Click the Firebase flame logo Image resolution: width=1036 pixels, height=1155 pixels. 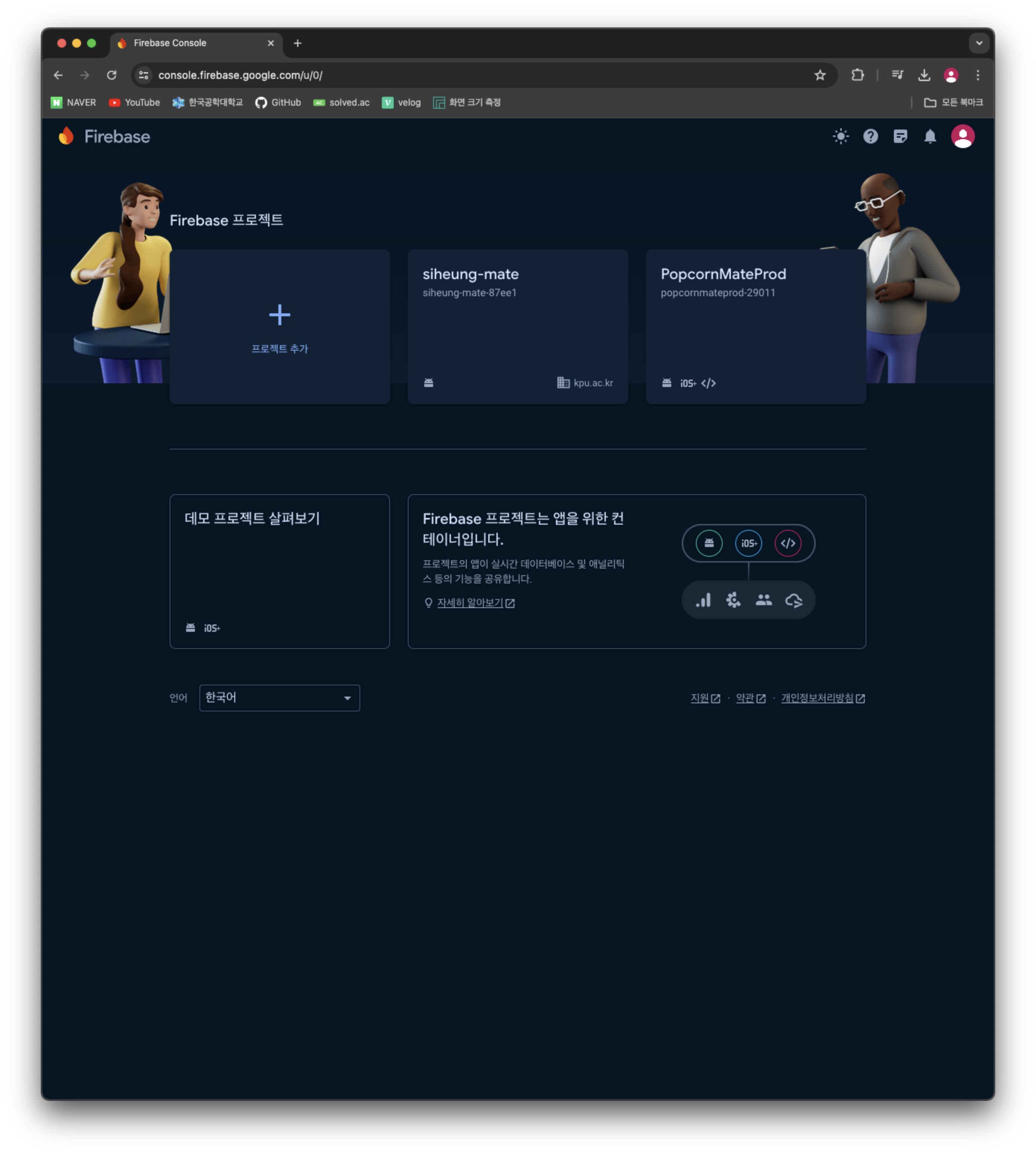pos(67,136)
